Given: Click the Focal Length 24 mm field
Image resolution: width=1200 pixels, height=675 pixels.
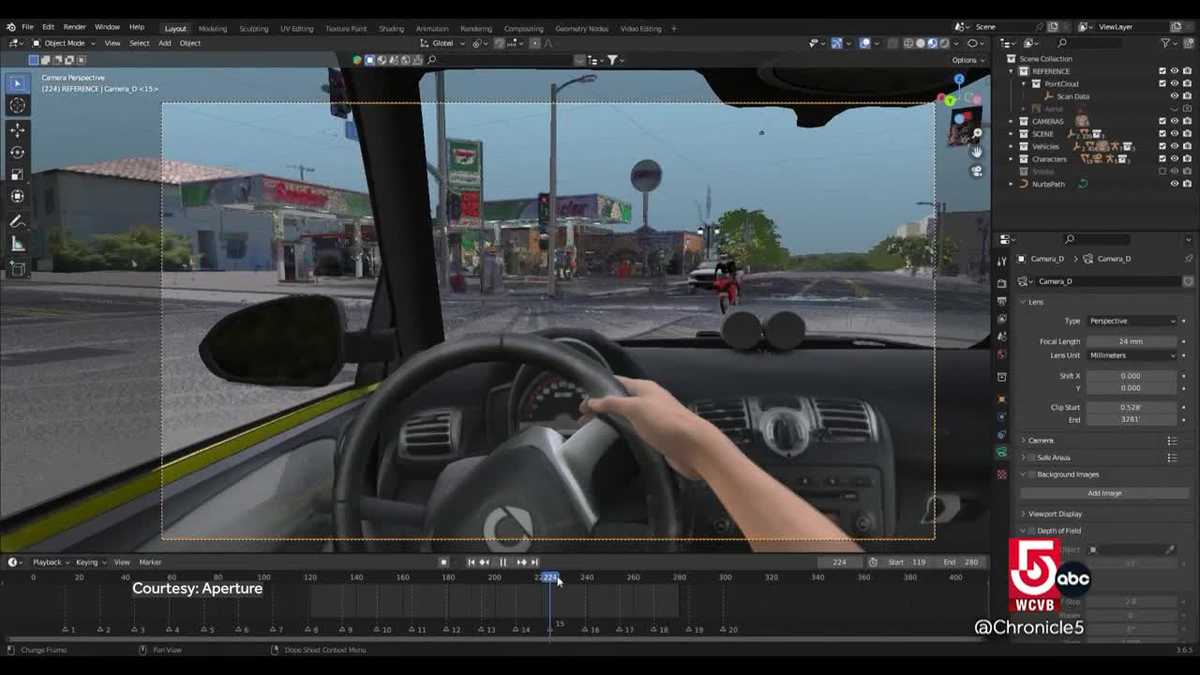Looking at the screenshot, I should pos(1132,341).
